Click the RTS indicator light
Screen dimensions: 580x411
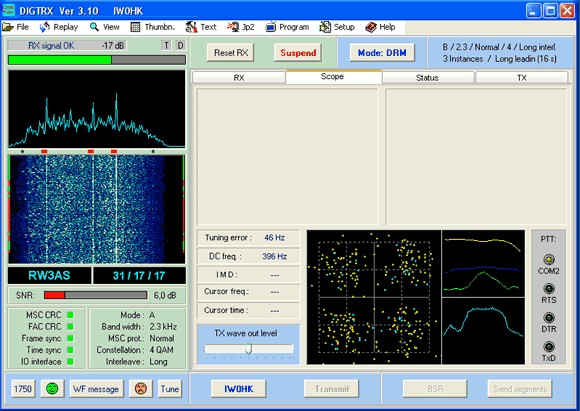click(549, 289)
